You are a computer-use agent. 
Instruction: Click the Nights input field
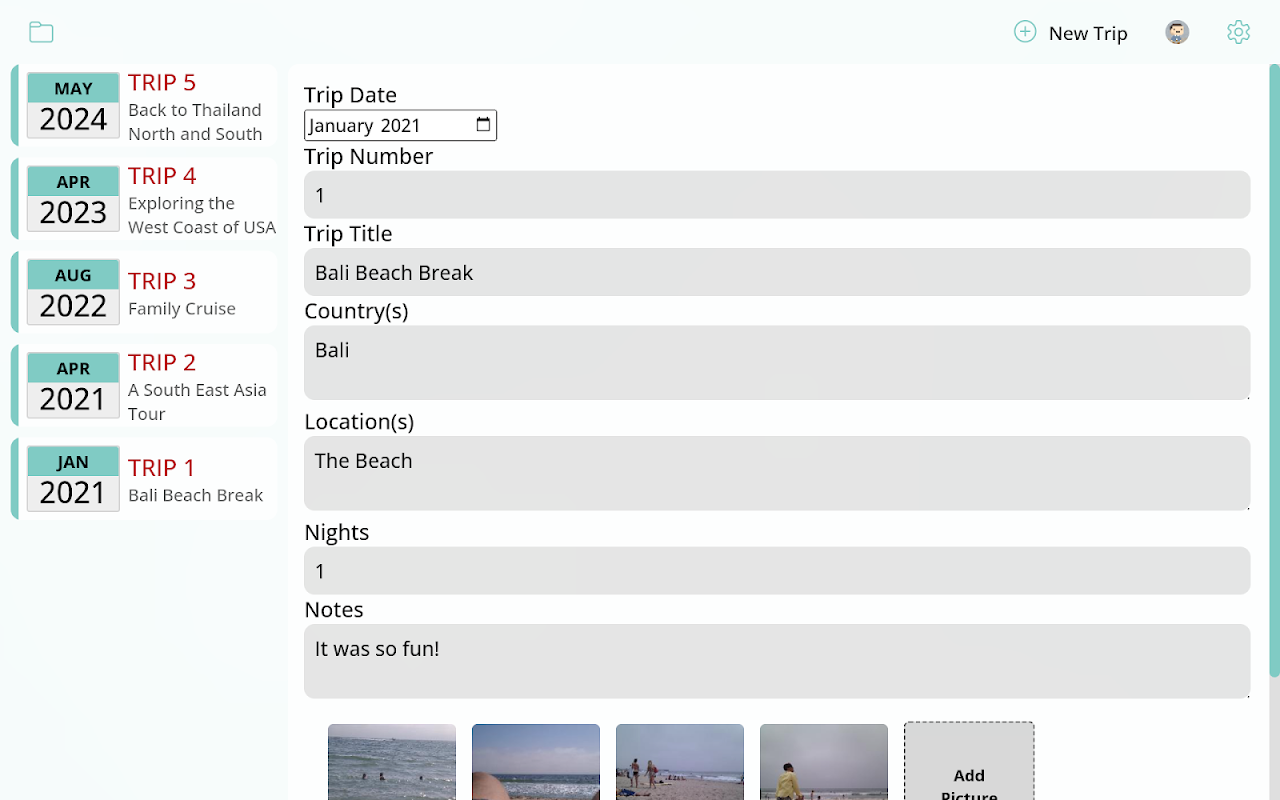tap(776, 571)
